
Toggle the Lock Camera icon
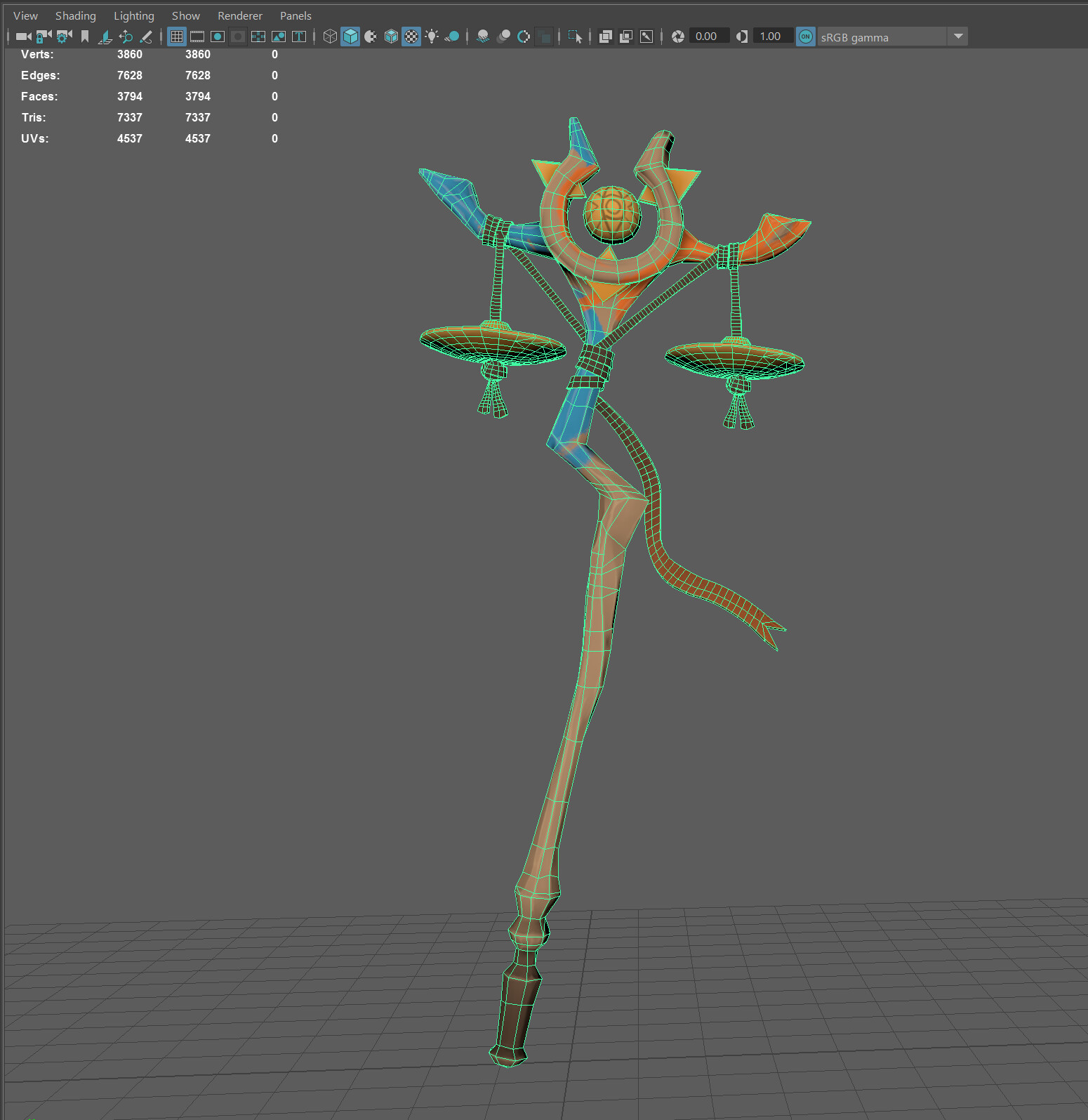(x=44, y=37)
